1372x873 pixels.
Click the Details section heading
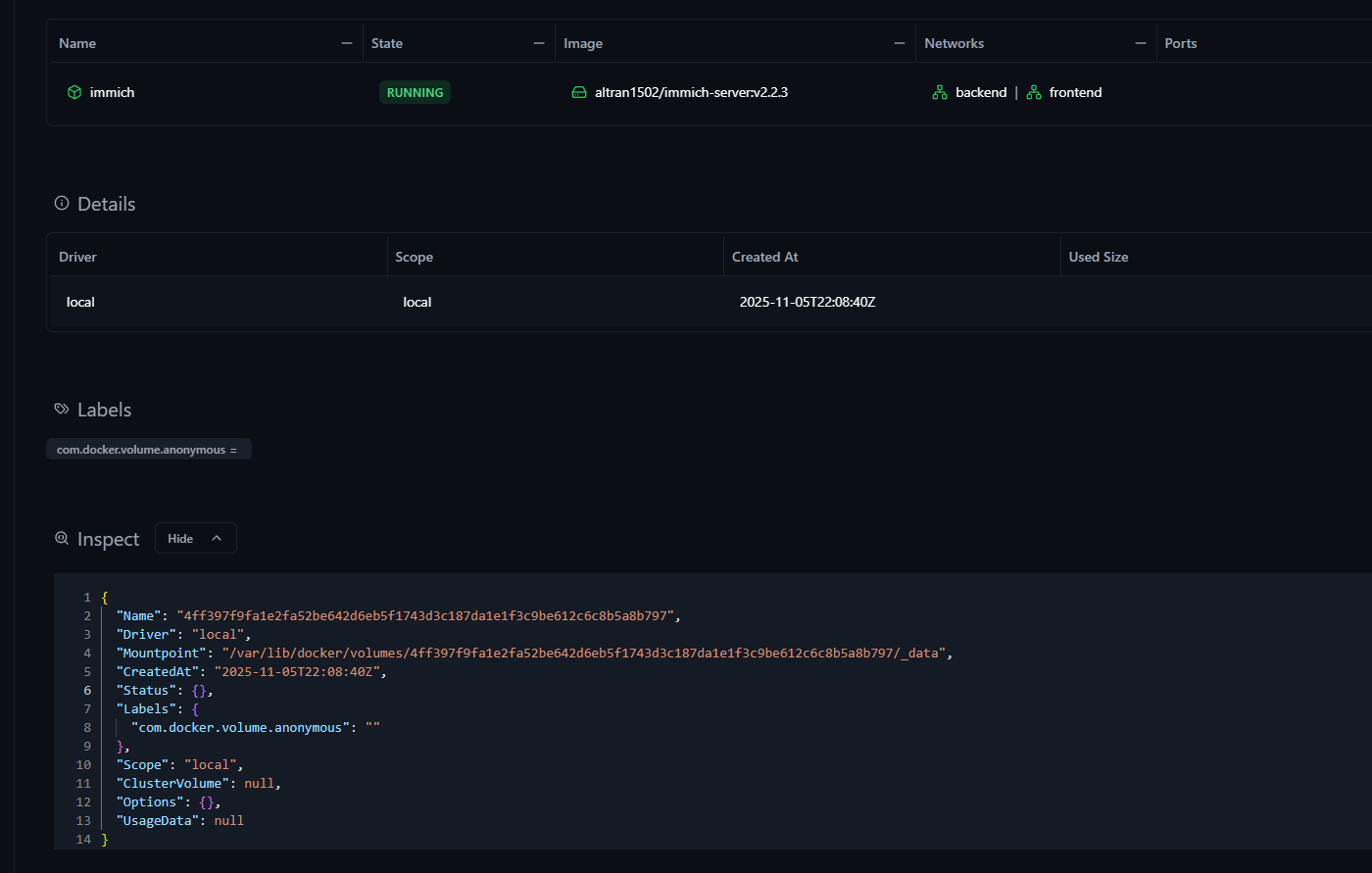coord(106,204)
